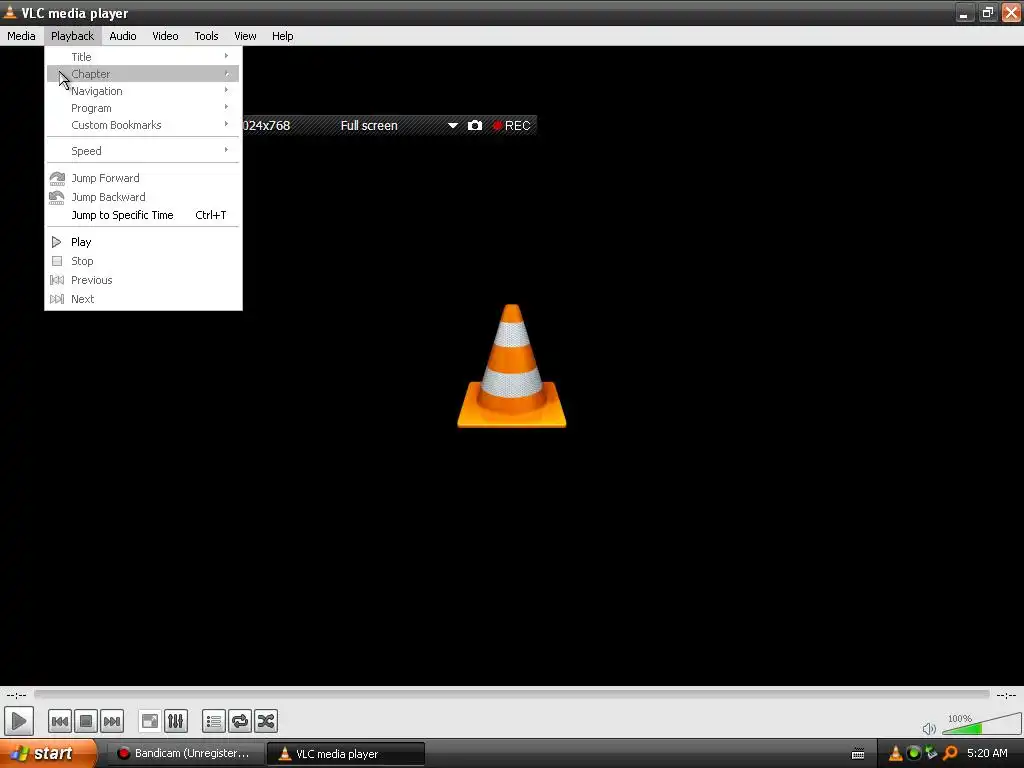Select Previous in Playback menu
Screen dimensions: 1024x768
coord(143,280)
